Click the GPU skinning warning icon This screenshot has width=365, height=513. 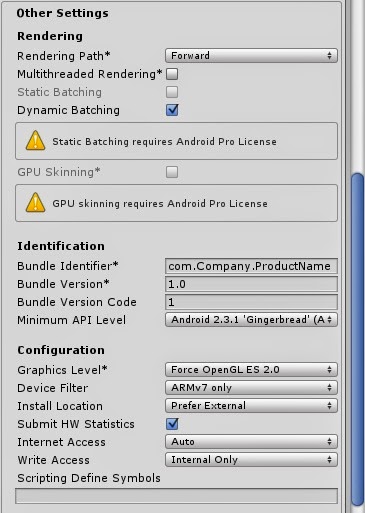[35, 203]
